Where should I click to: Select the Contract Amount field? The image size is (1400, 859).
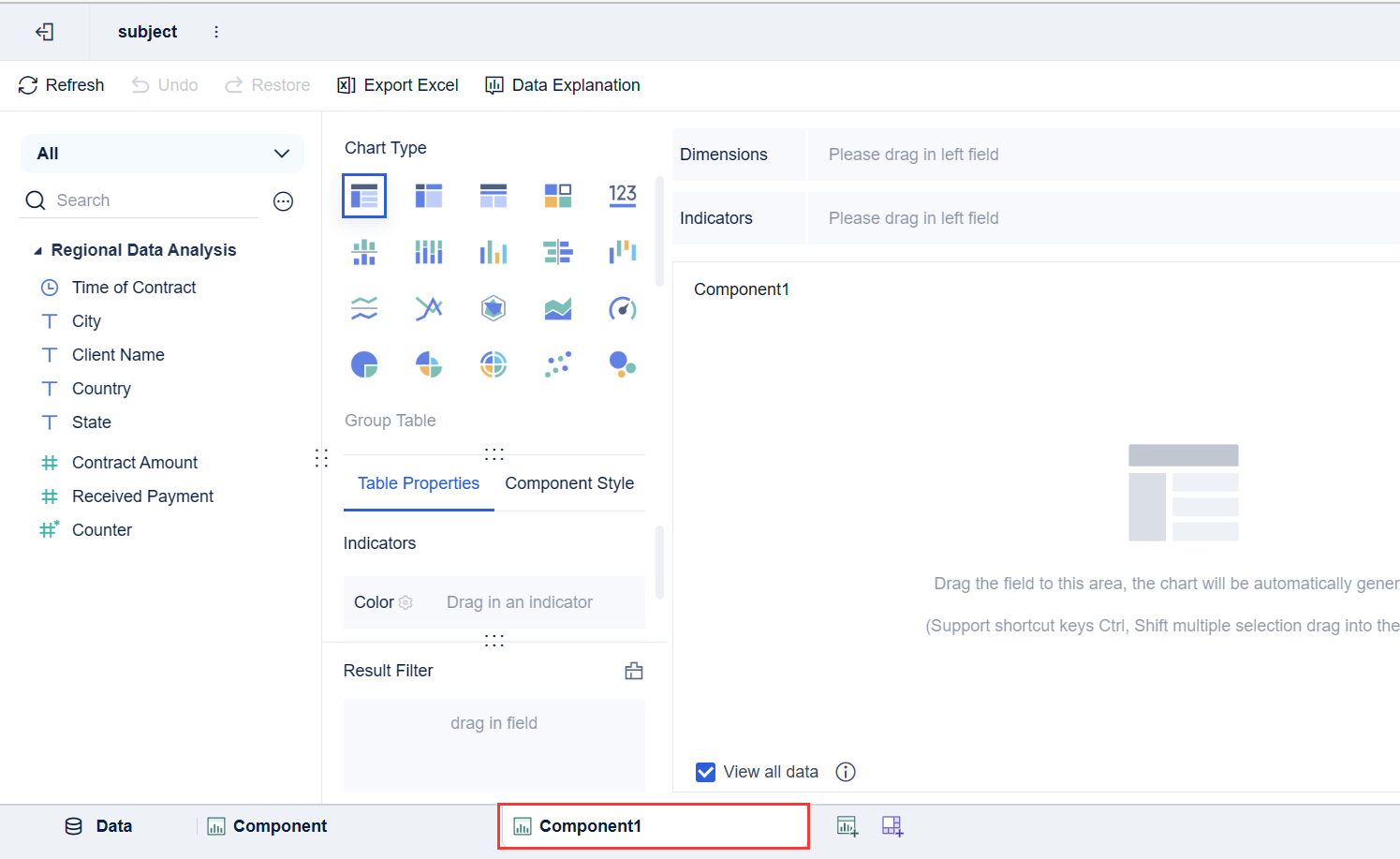click(x=135, y=463)
